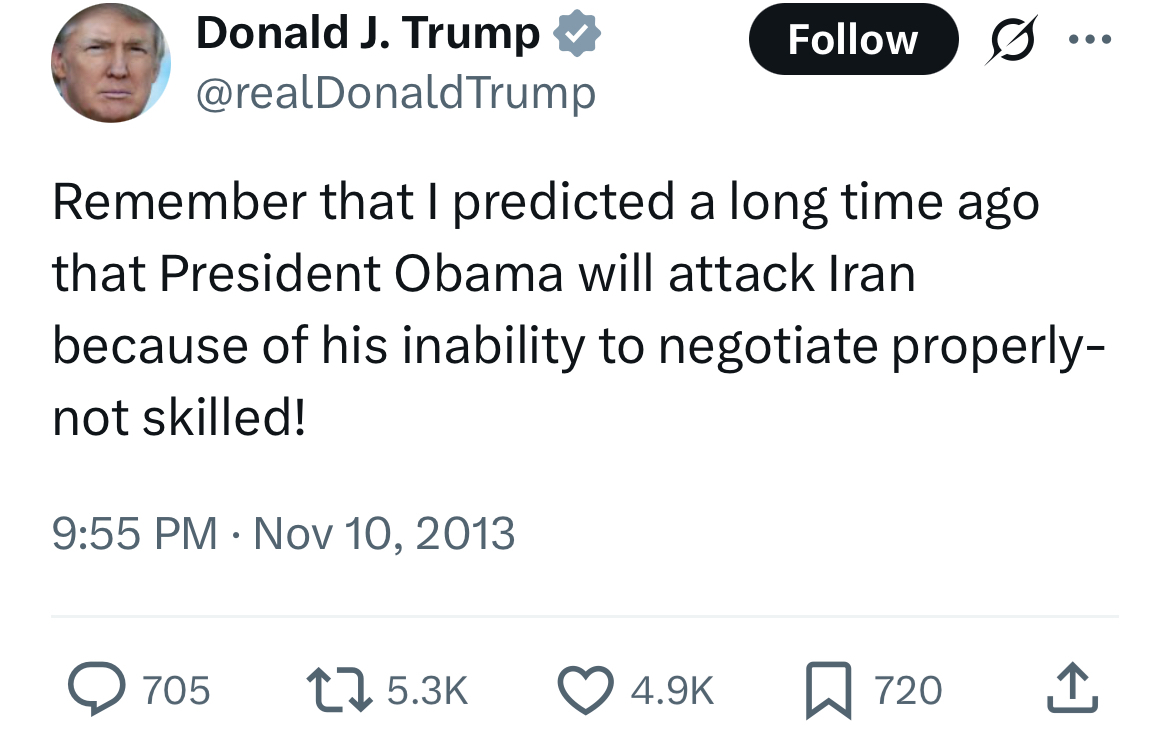Screen dimensions: 1170x755
Task: Click the Nov 10, 2013 date
Action: (384, 533)
